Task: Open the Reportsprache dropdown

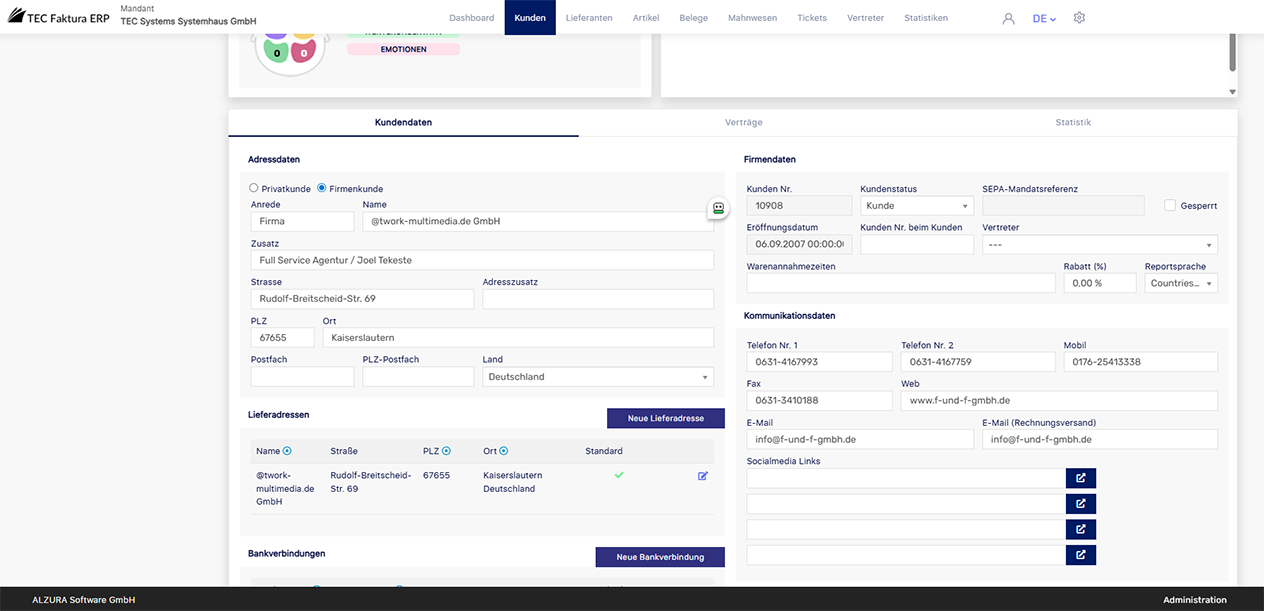Action: (1180, 283)
